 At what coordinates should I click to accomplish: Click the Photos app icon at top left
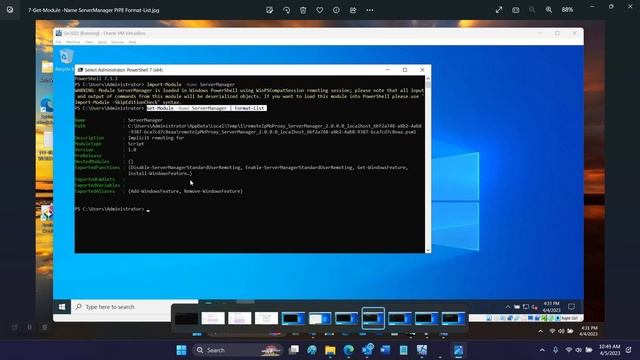(x=10, y=10)
